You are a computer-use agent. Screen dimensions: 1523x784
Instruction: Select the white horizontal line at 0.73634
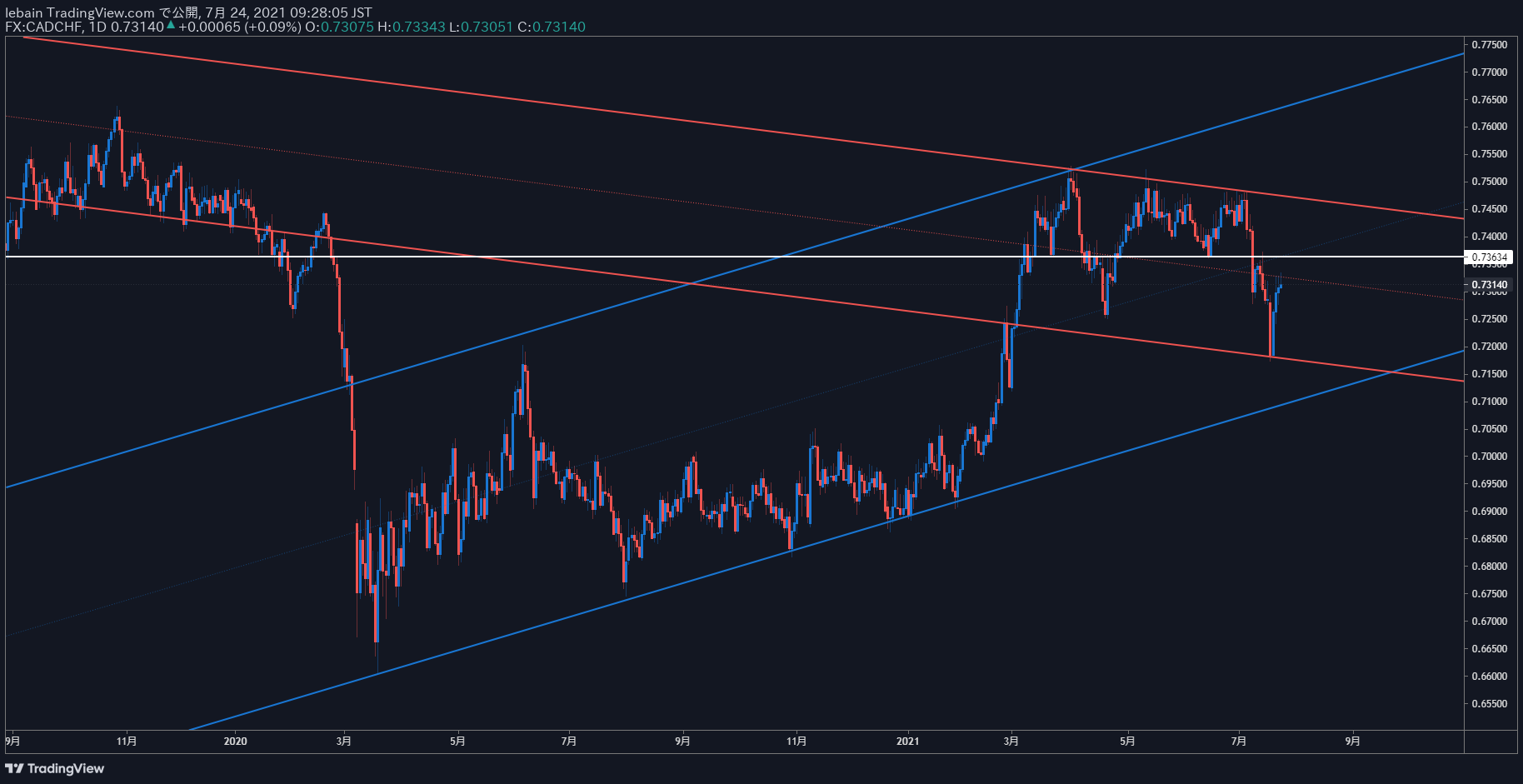[x=734, y=257]
